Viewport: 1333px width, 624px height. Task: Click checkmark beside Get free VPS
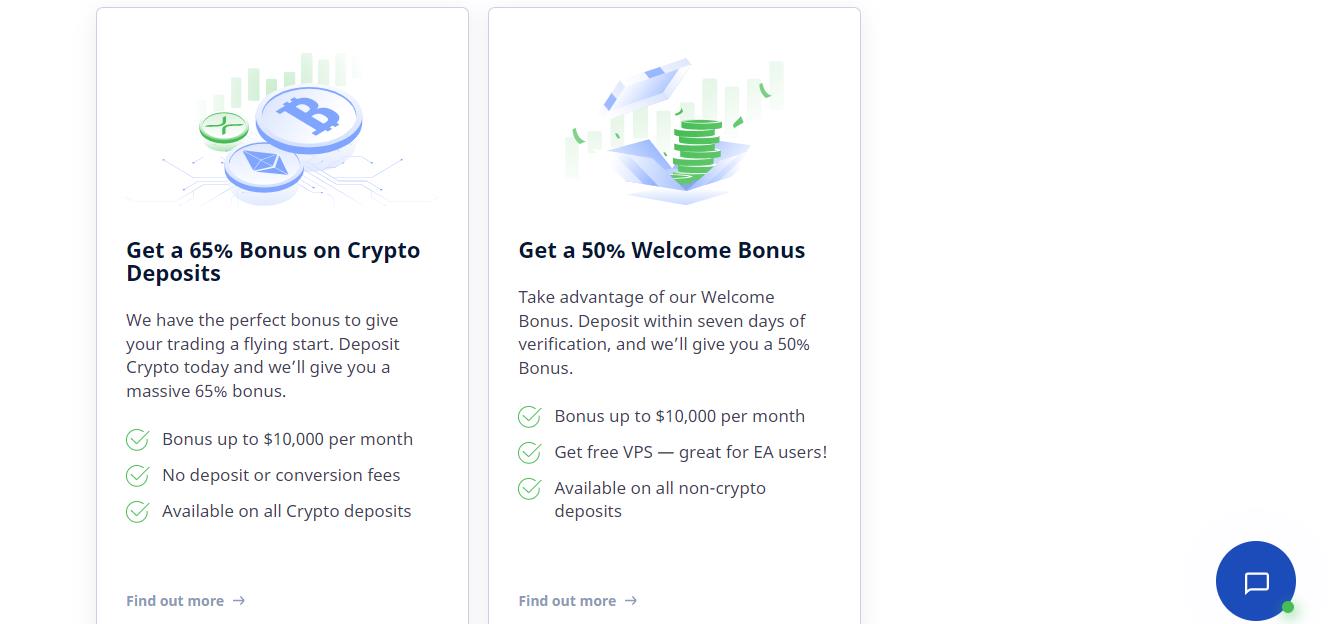pos(529,453)
